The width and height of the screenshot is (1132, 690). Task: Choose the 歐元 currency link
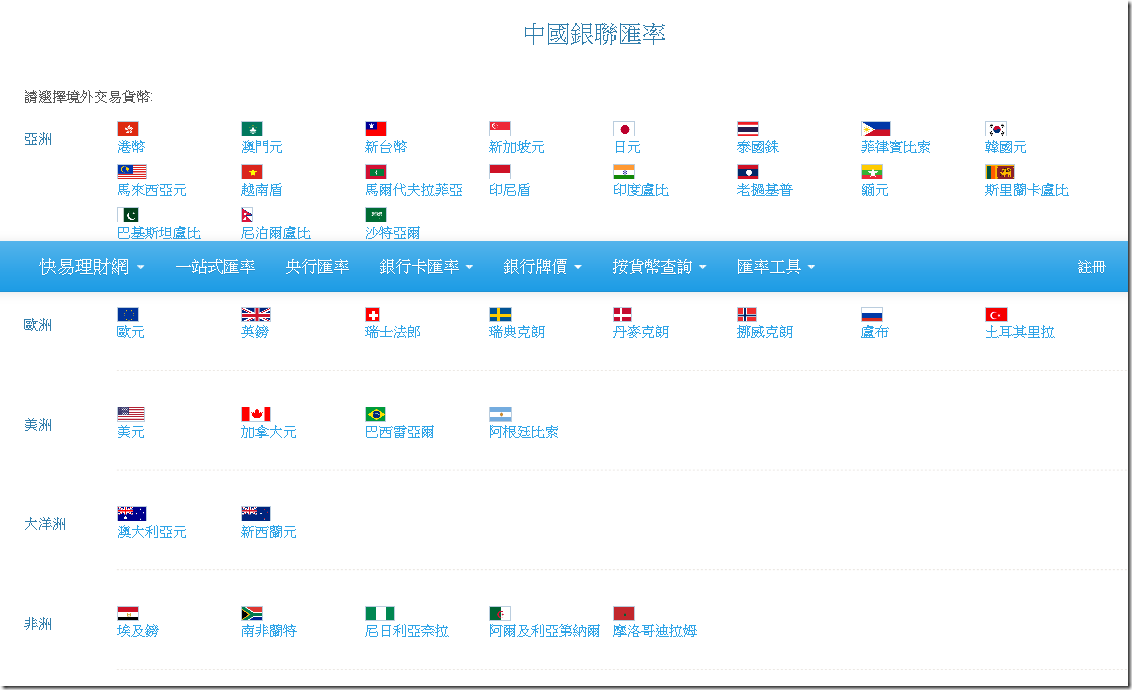point(131,332)
